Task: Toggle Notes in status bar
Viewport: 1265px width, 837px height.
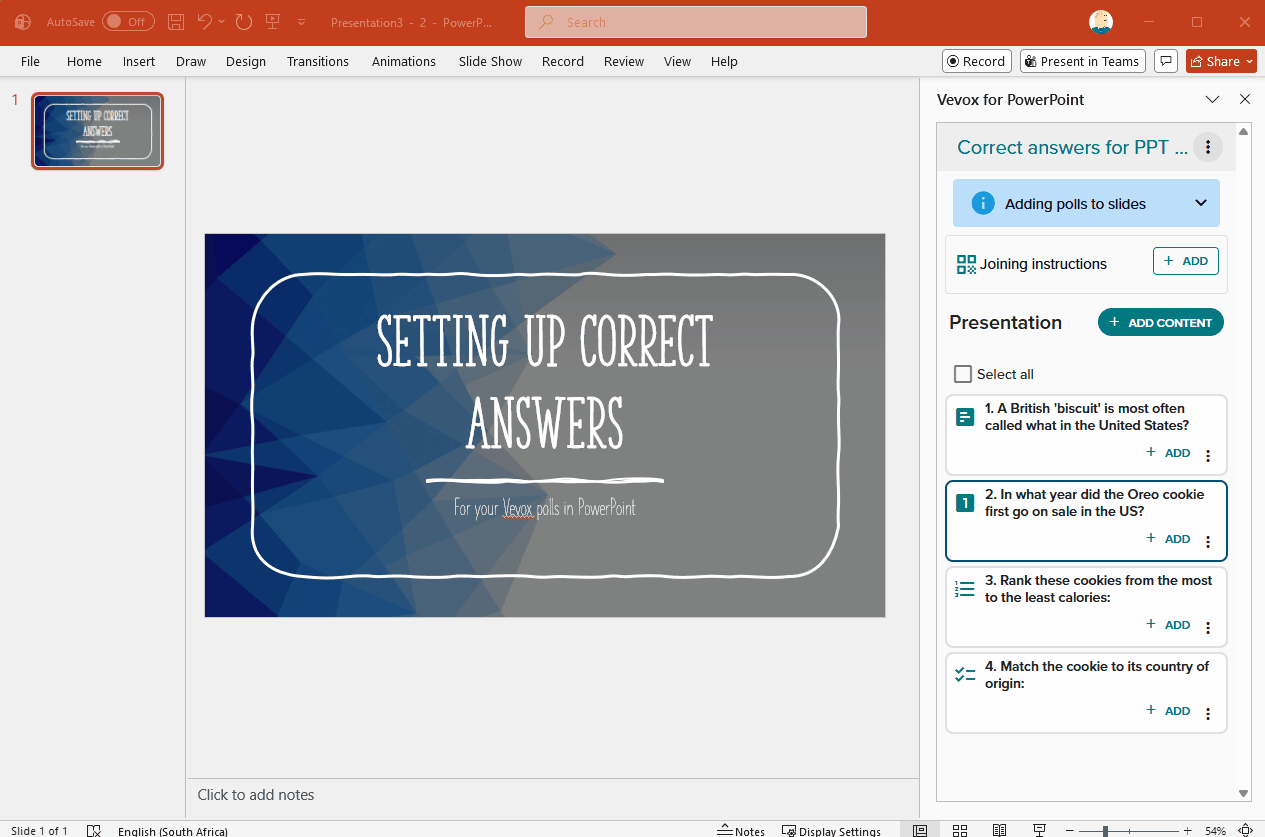Action: coord(741,831)
